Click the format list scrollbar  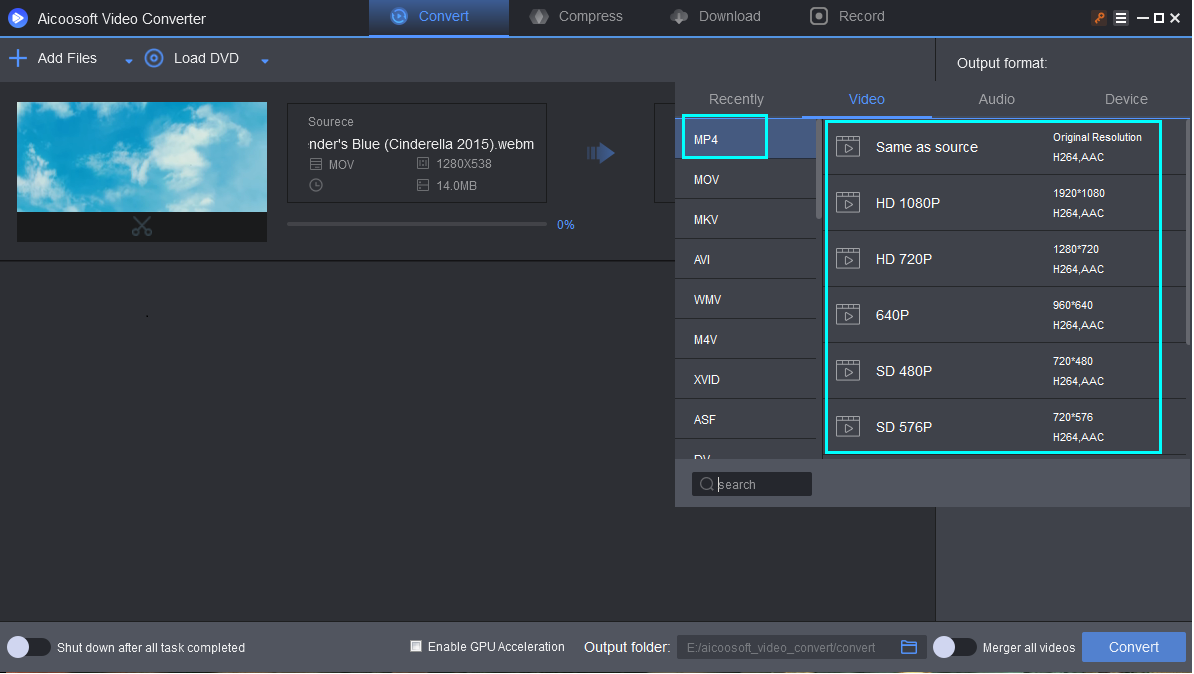pyautogui.click(x=819, y=169)
